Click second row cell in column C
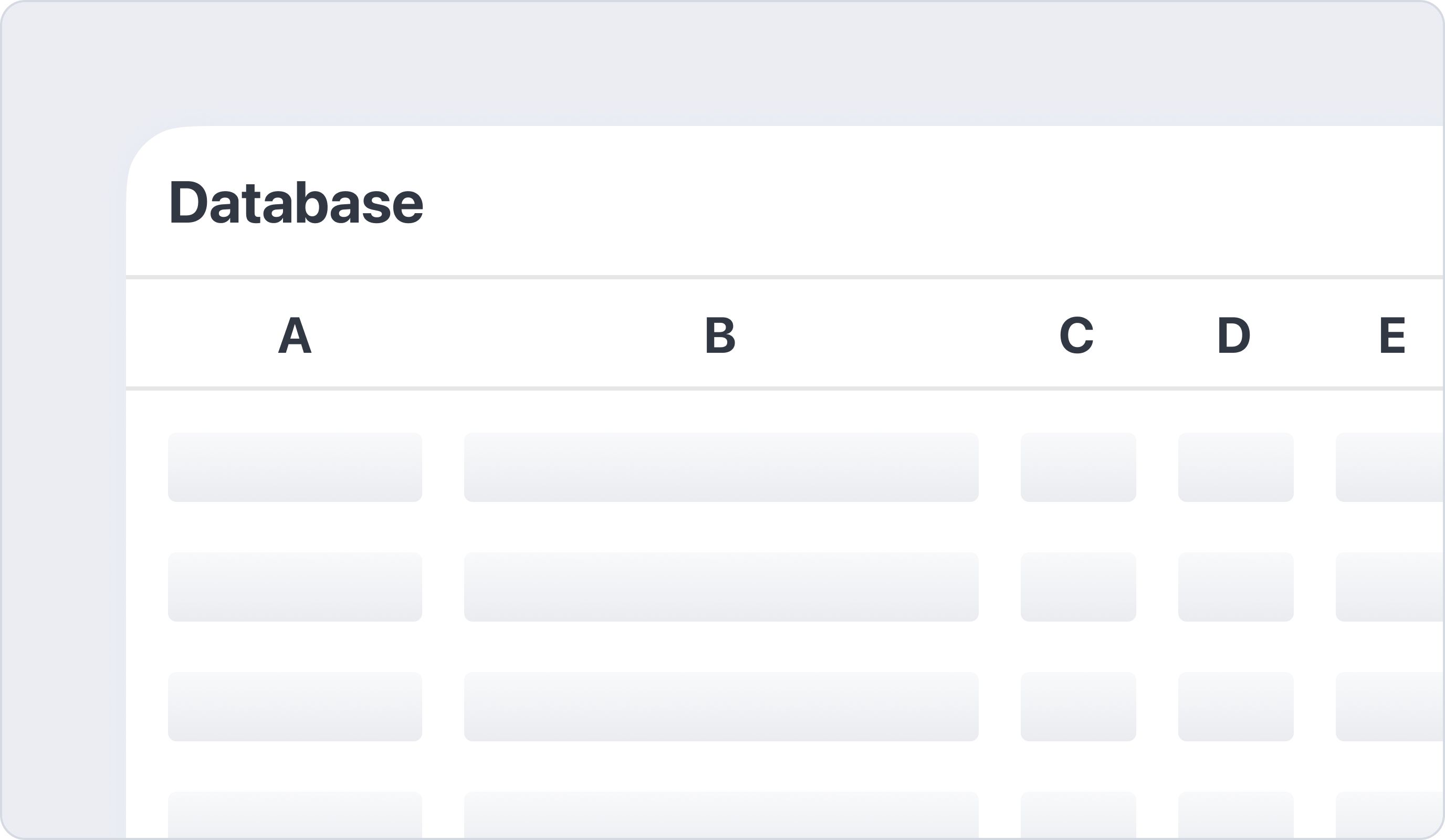The height and width of the screenshot is (840, 1445). tap(1078, 586)
